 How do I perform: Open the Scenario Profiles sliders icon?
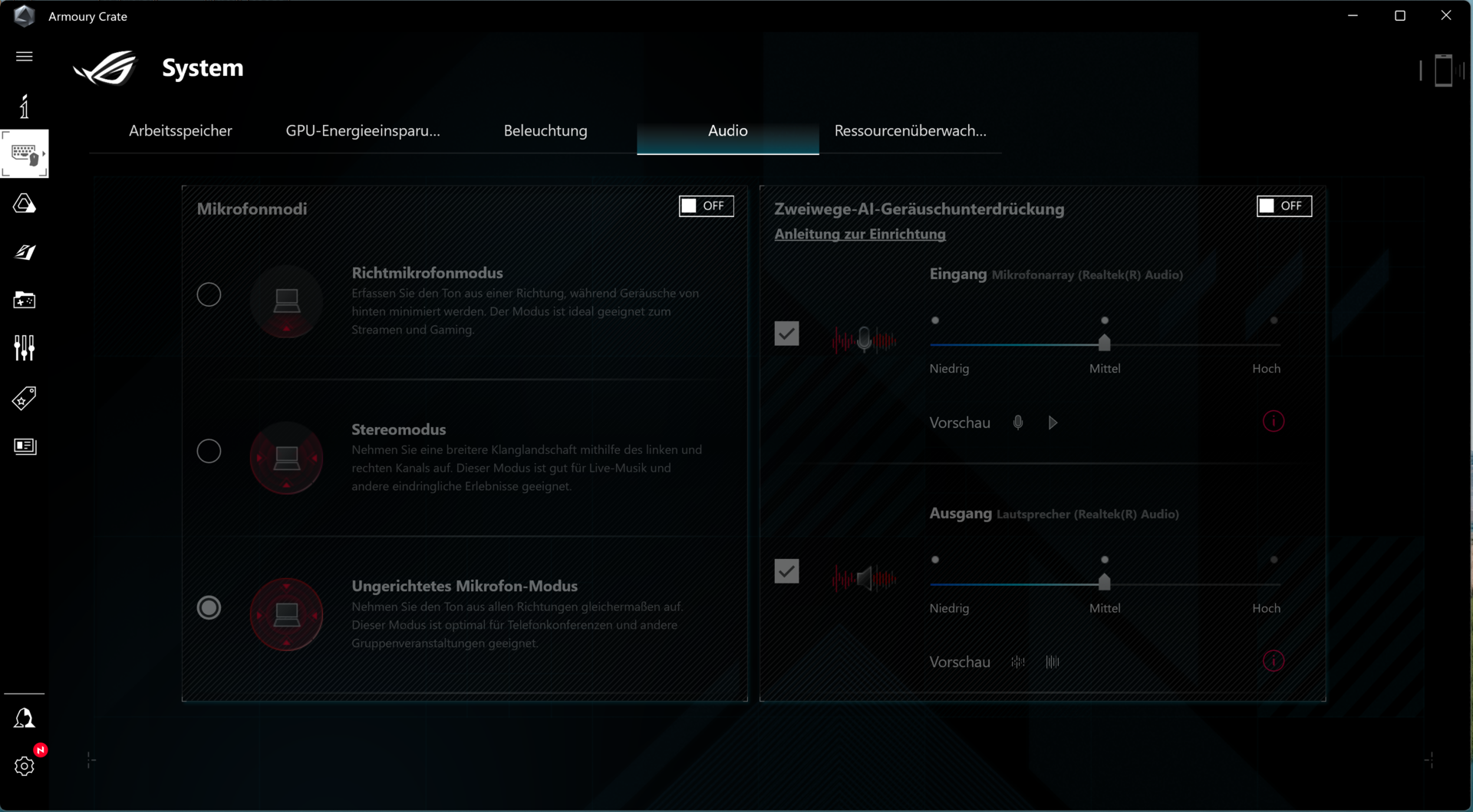pyautogui.click(x=25, y=348)
